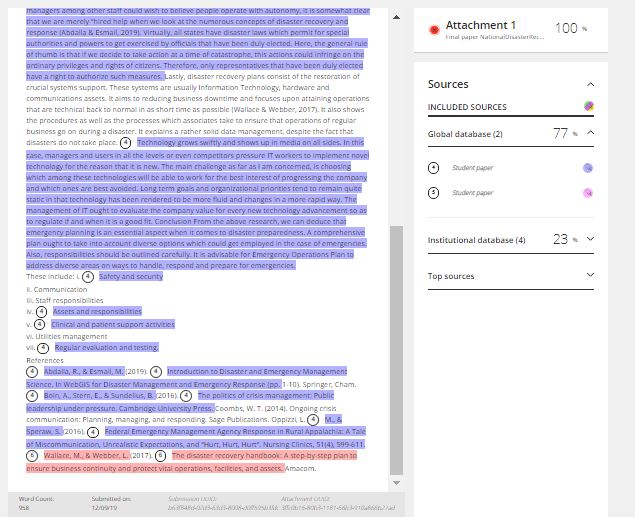Click circled number 5 in Global database list
635x517 pixels.
pyautogui.click(x=433, y=193)
